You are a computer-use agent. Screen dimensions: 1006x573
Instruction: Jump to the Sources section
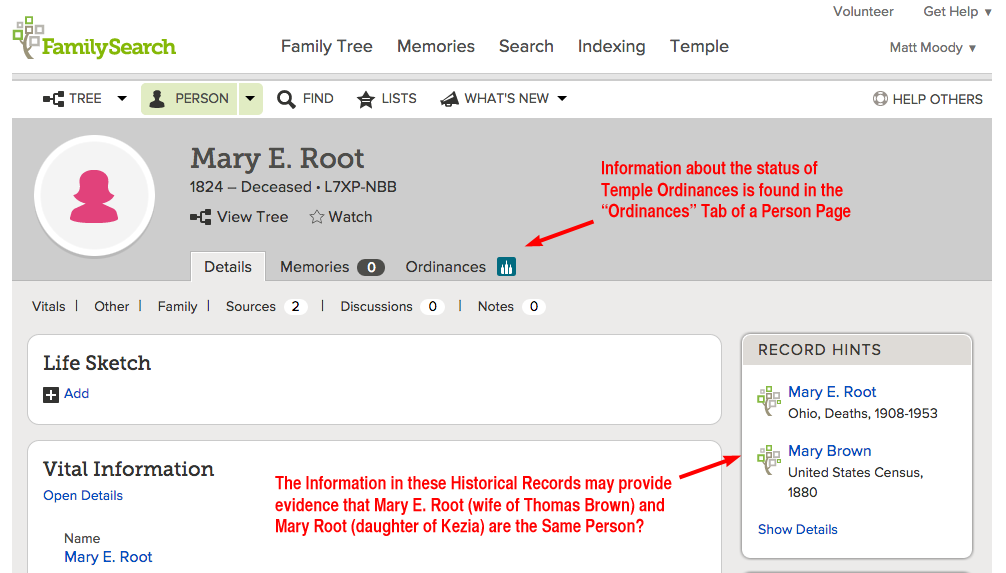pos(250,307)
